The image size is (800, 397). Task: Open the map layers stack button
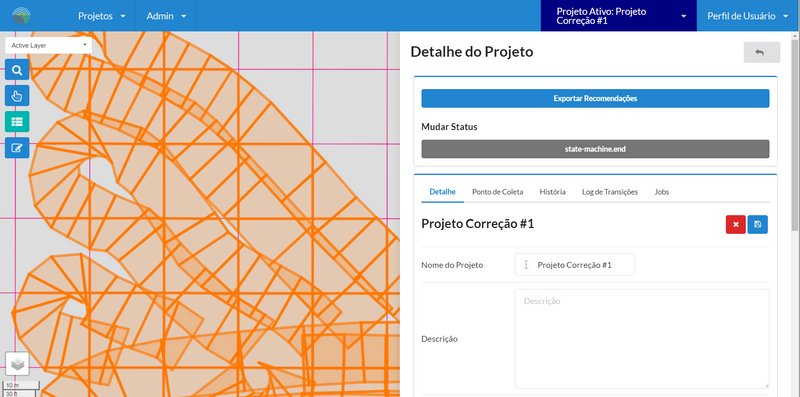coord(17,364)
